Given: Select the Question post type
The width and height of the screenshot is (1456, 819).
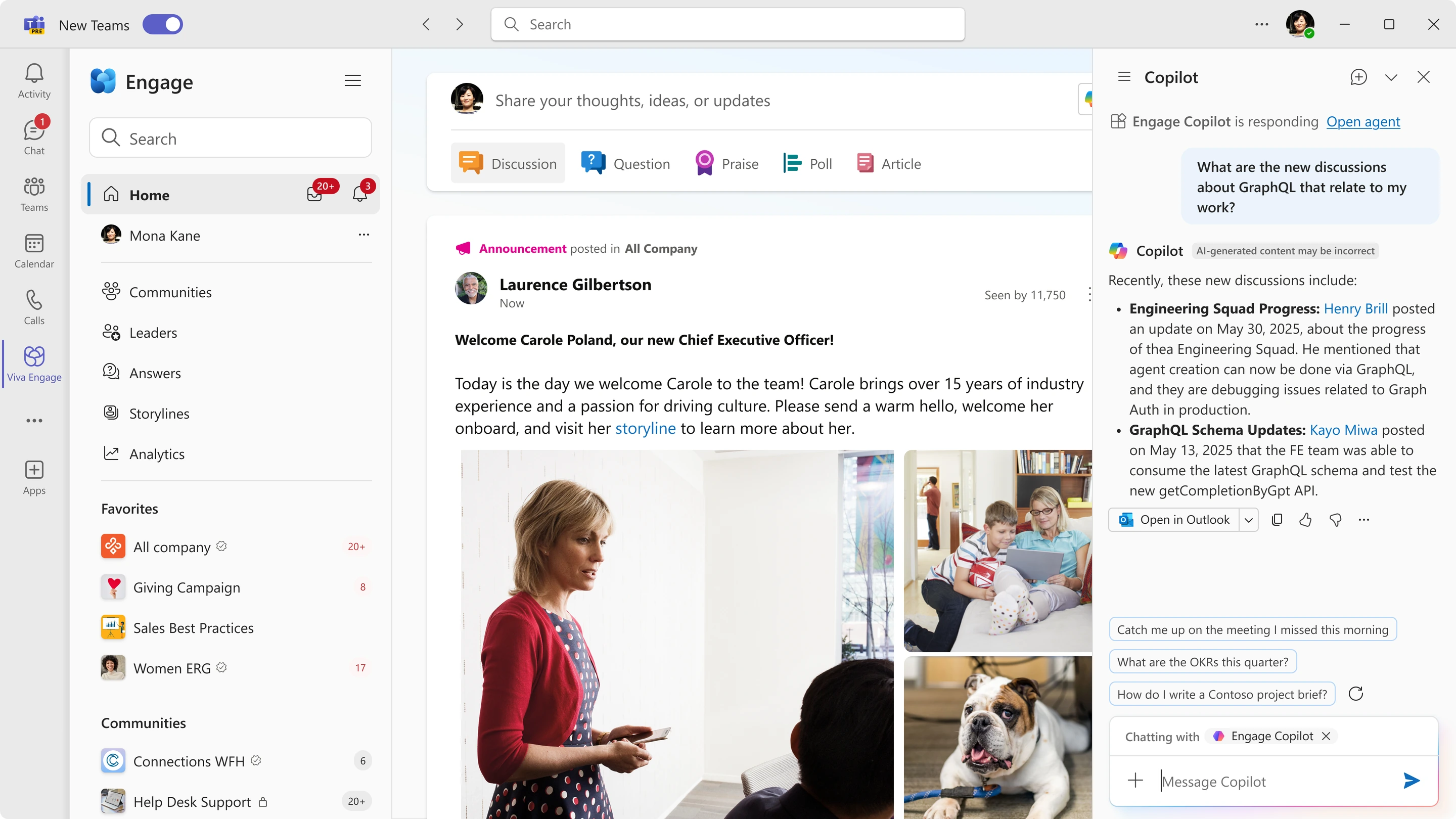Looking at the screenshot, I should [x=626, y=163].
